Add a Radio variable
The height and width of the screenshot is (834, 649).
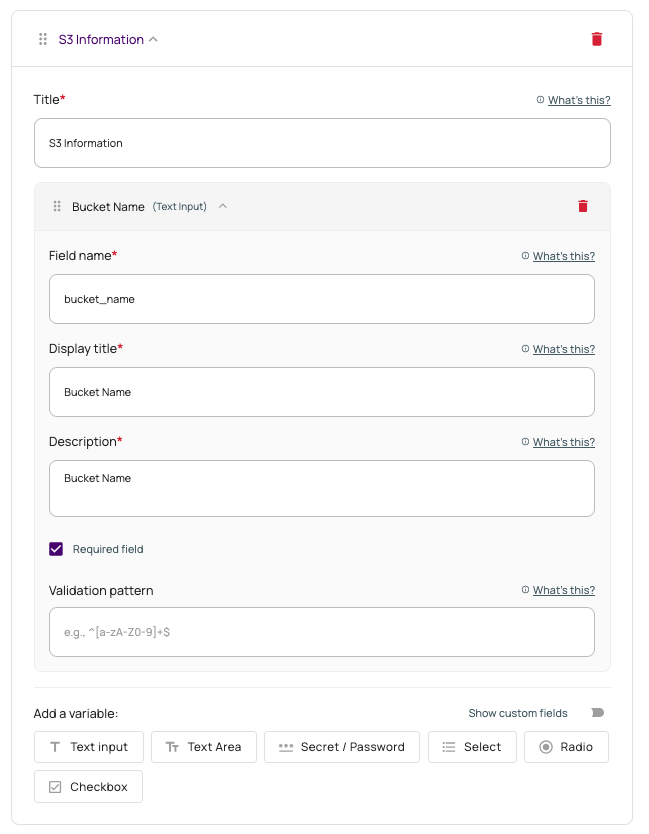(x=566, y=746)
